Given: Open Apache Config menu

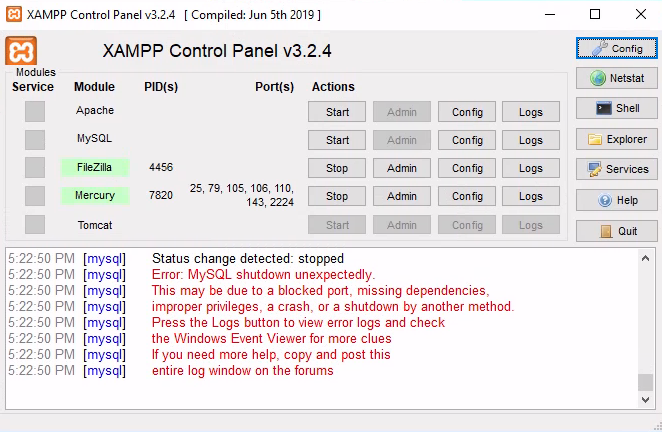Looking at the screenshot, I should tap(467, 112).
